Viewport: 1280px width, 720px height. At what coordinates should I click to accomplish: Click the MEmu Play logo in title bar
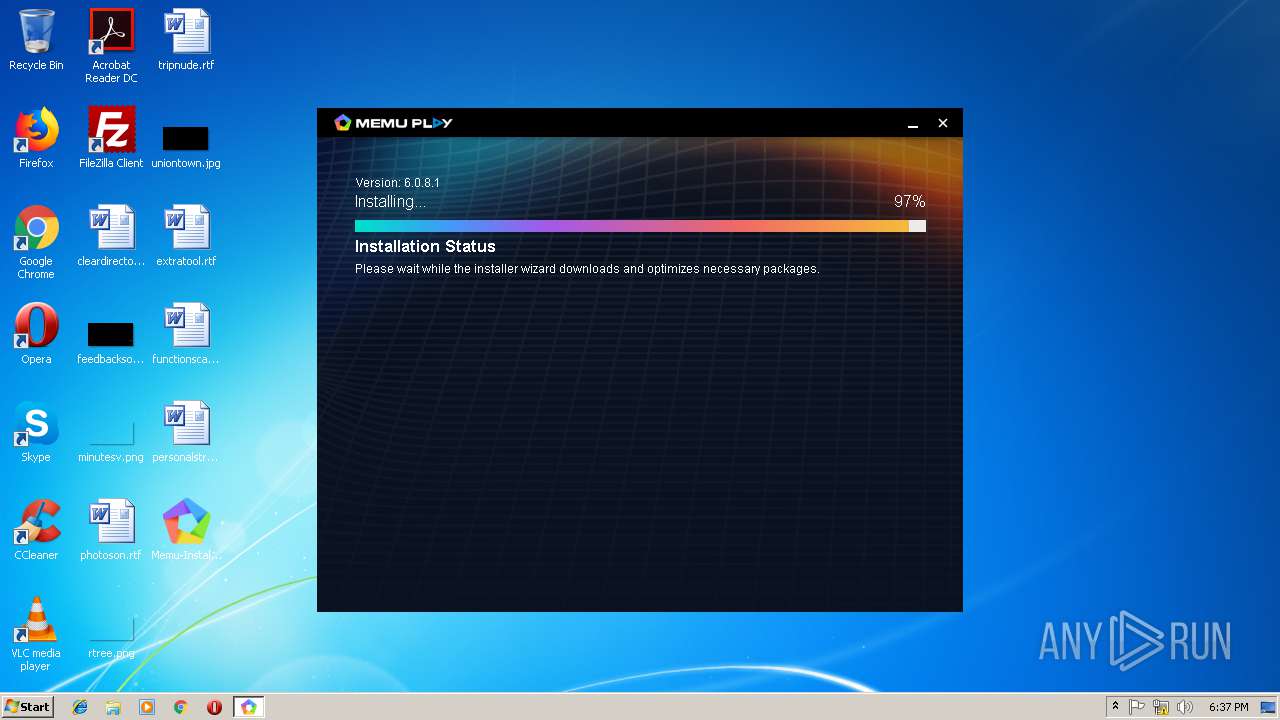pyautogui.click(x=393, y=123)
